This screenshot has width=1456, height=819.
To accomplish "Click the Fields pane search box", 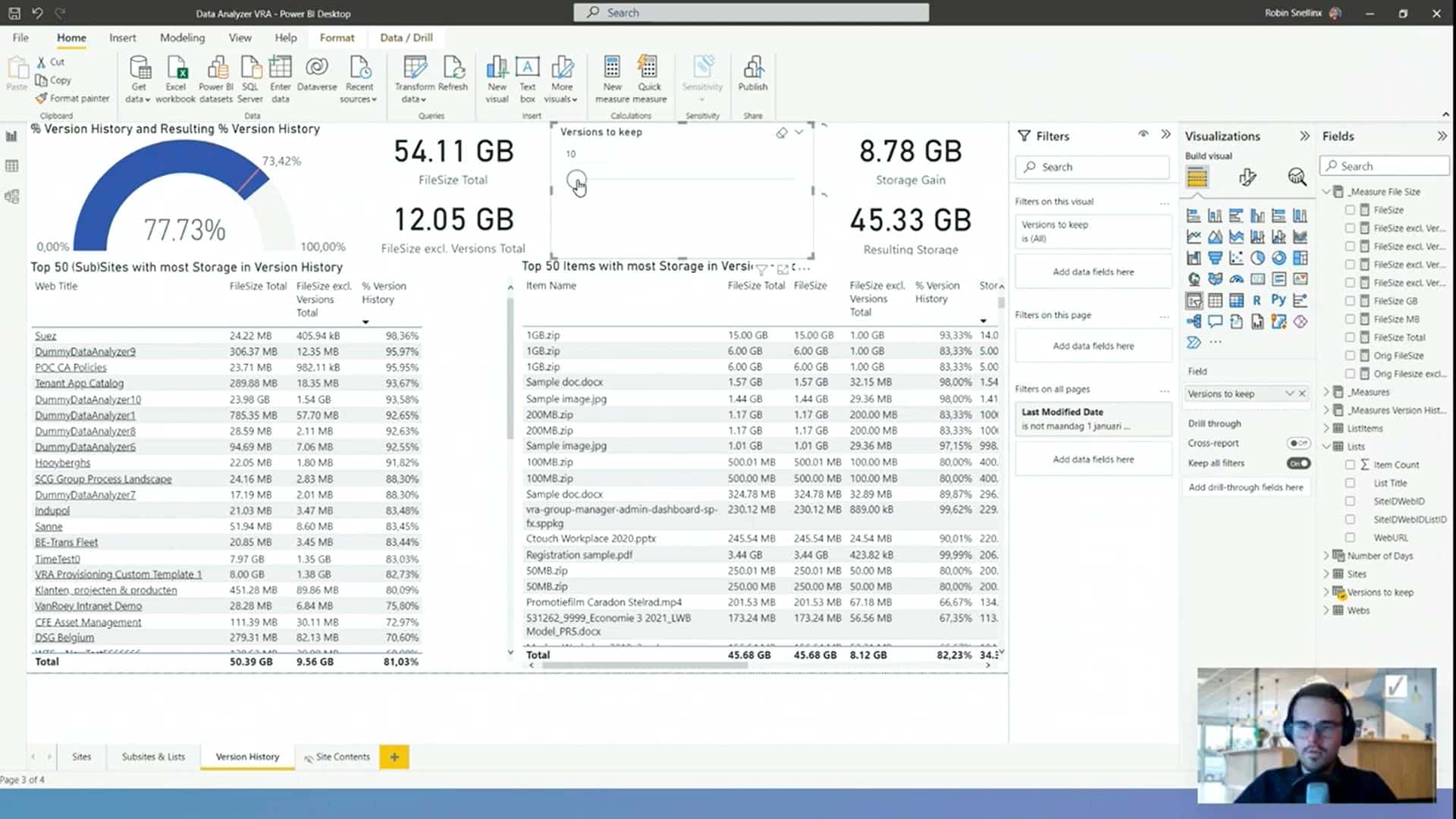I will tap(1385, 166).
